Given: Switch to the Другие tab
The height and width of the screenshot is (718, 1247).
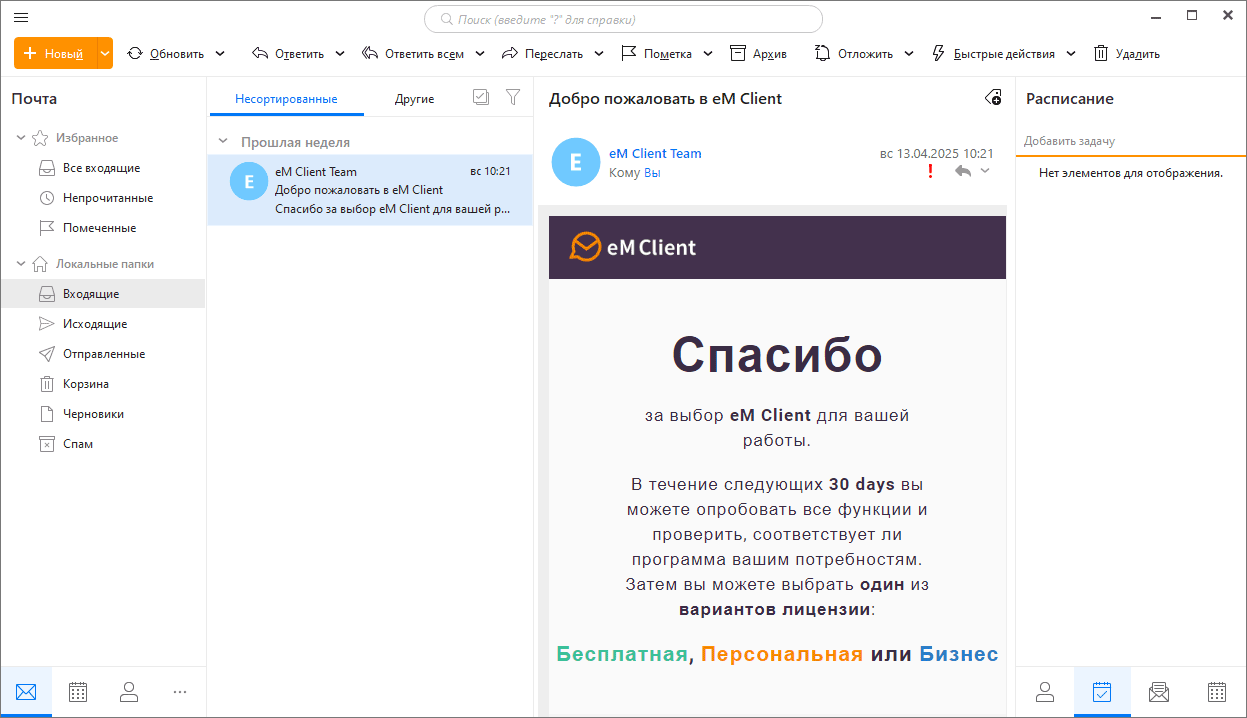Looking at the screenshot, I should pyautogui.click(x=414, y=99).
